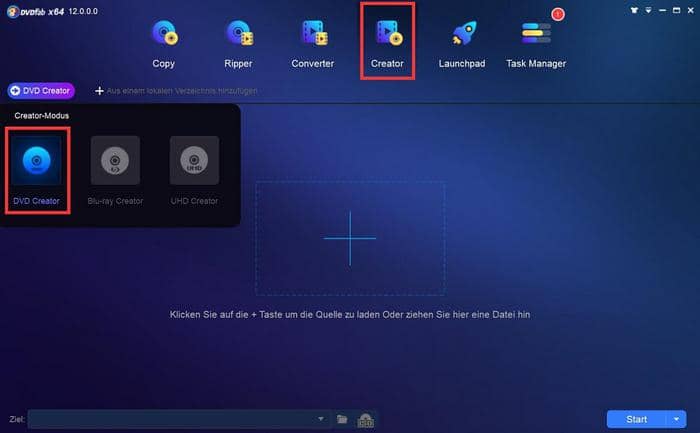Screen dimensions: 700x433
Task: Open the Ziel destination dropdown
Action: (x=321, y=419)
